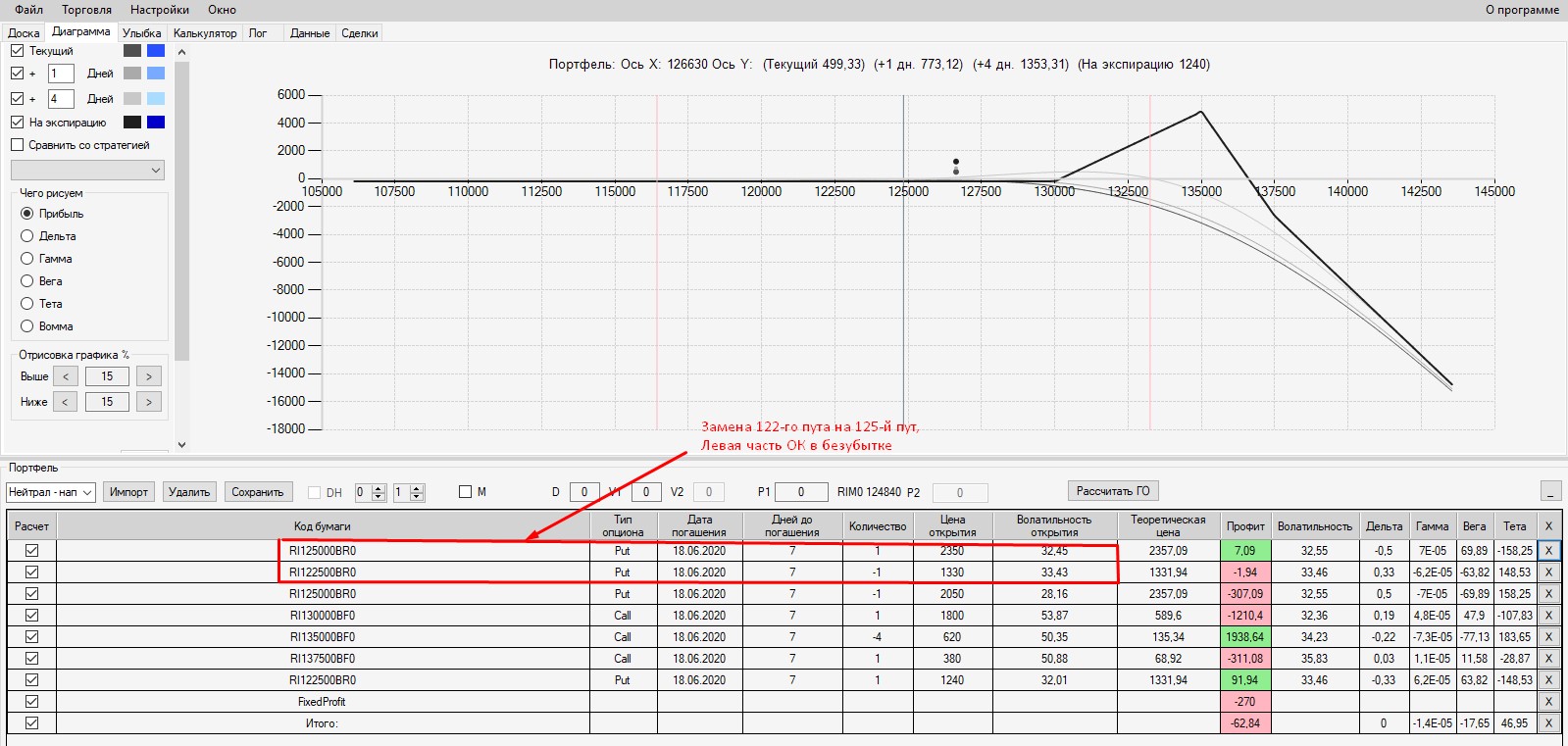Uncheck the На экспирацию checkbox
Screen dimensions: 1568x746
(17, 123)
